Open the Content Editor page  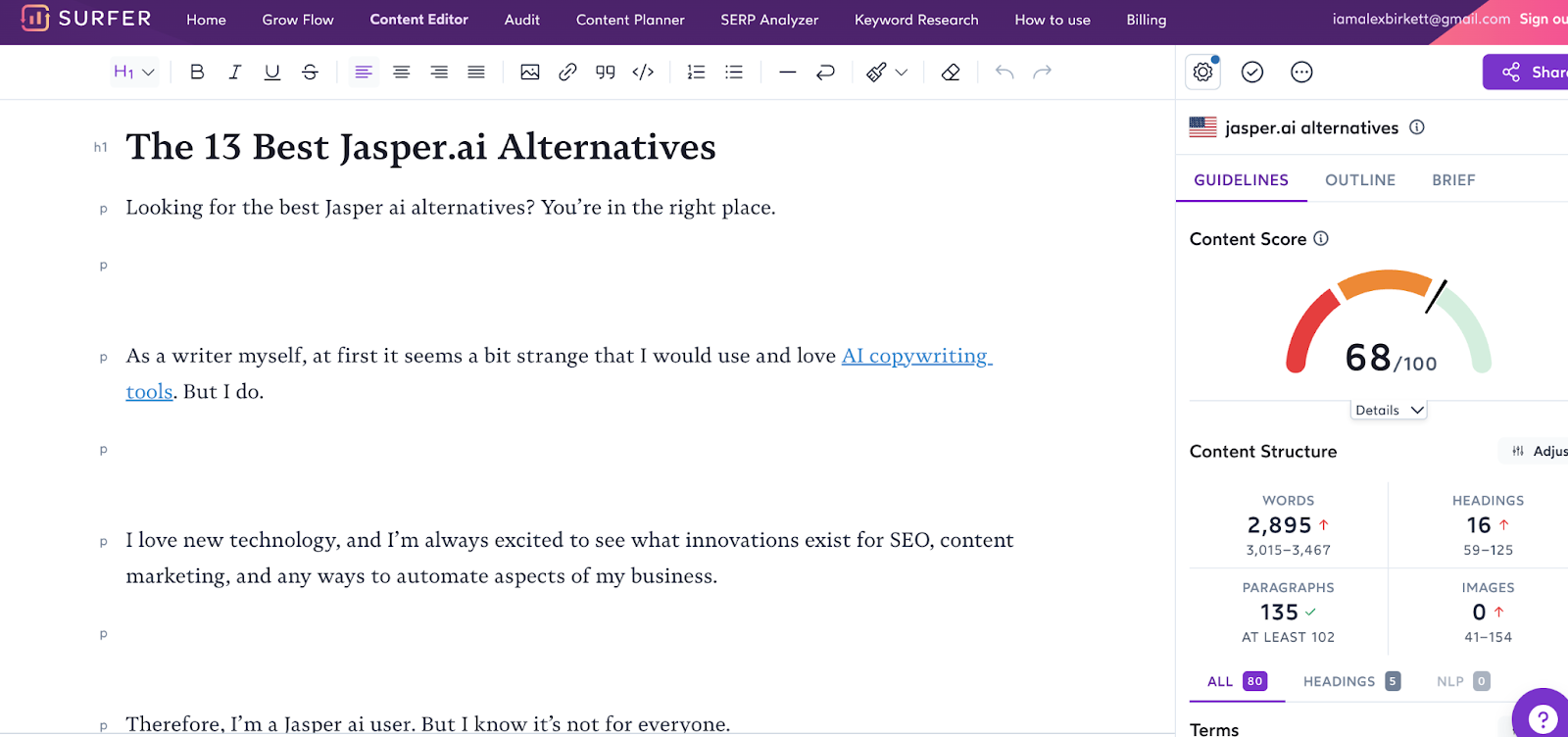[419, 20]
